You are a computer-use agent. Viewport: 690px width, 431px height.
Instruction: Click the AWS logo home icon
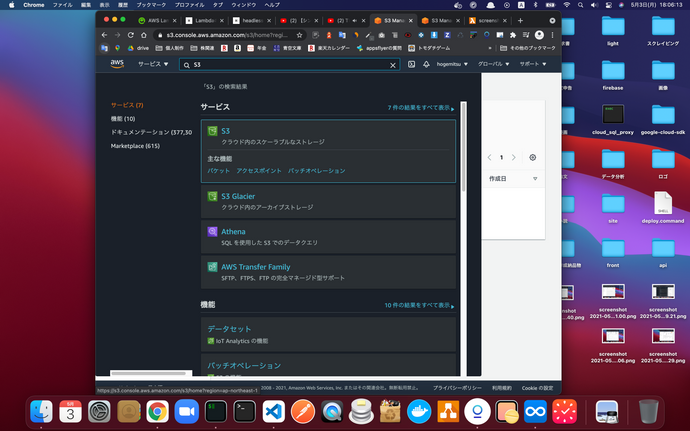tap(117, 64)
